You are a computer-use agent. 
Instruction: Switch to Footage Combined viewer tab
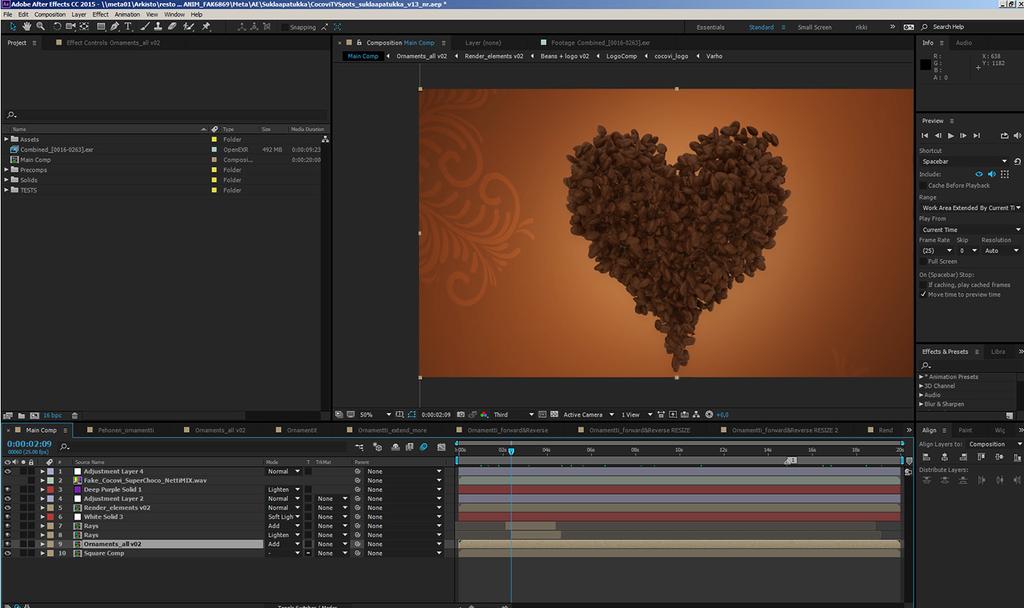[x=600, y=43]
